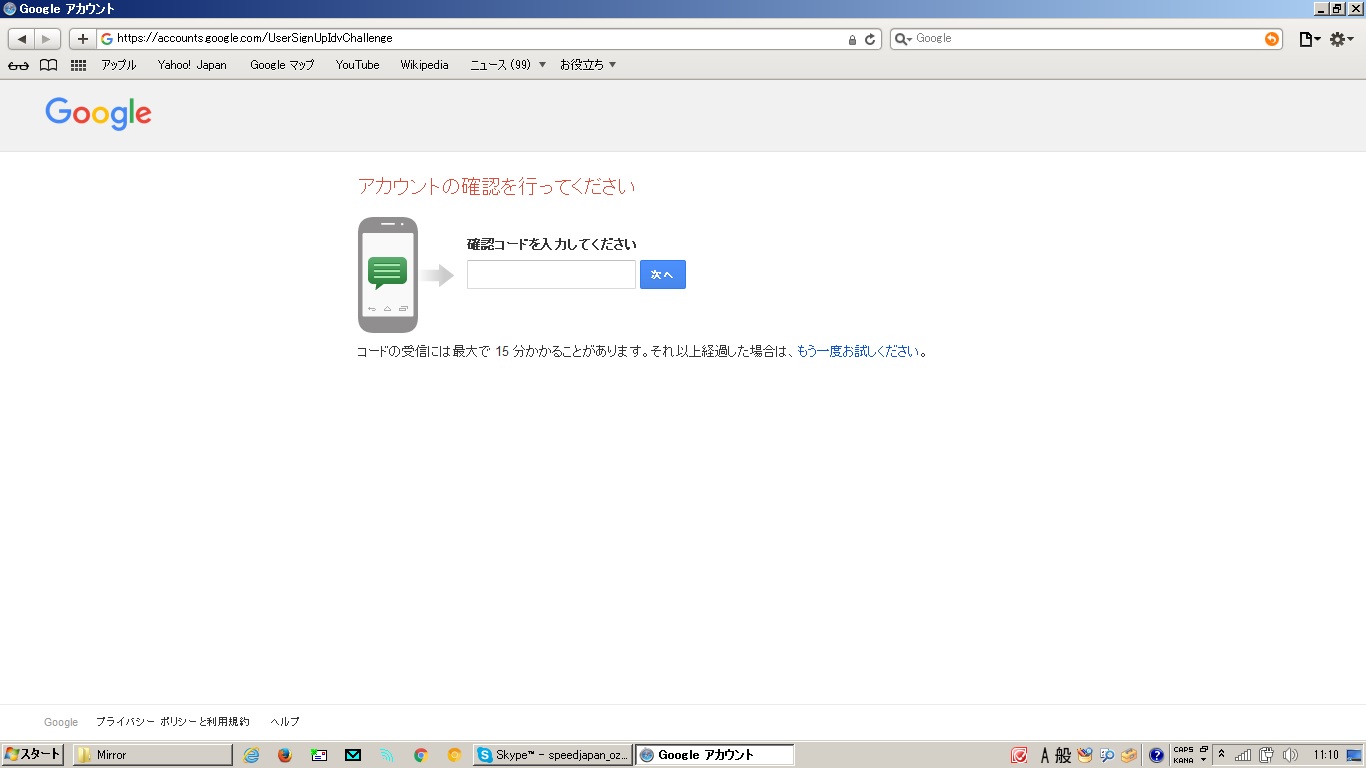The width and height of the screenshot is (1366, 768).
Task: Expand the ニュース (99) bookmarks folder
Action: coord(508,65)
